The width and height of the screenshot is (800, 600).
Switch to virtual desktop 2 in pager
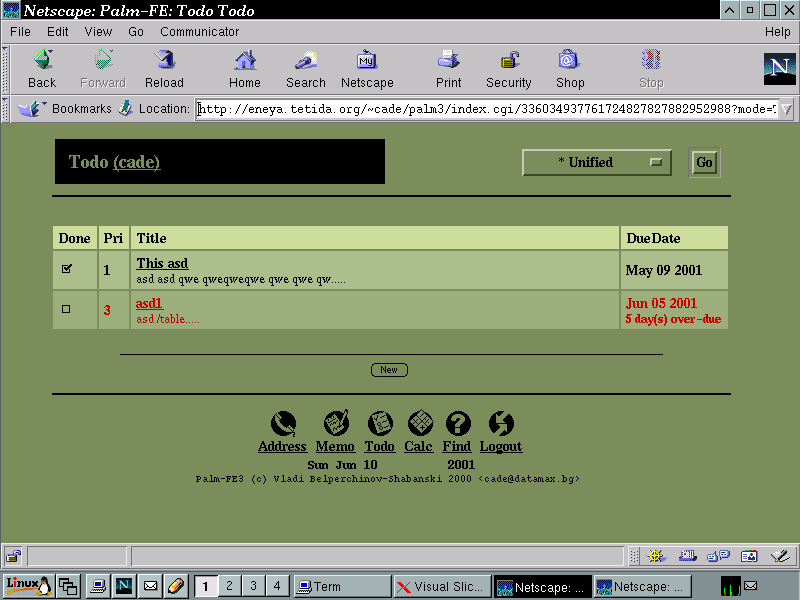point(229,586)
